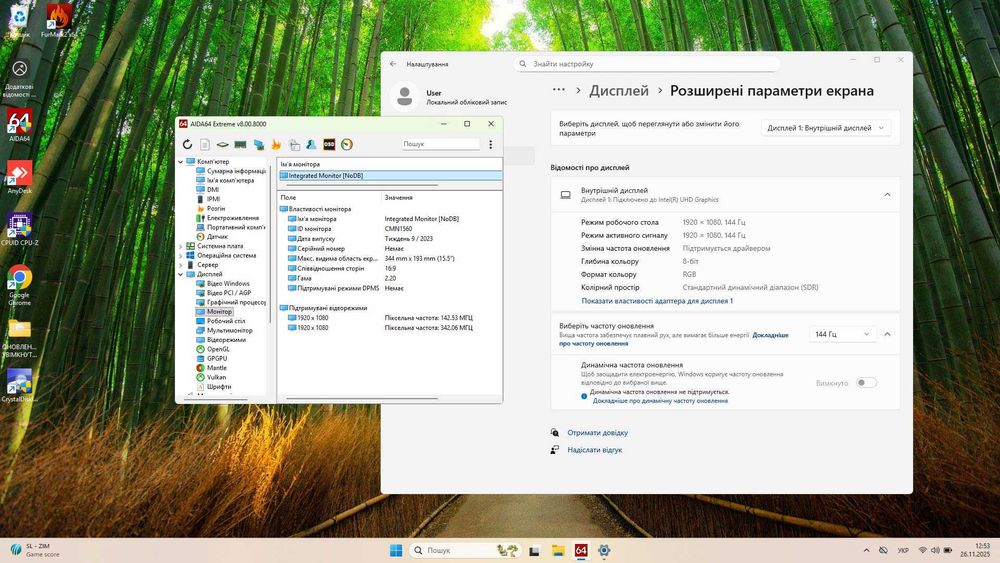Select the Монітор tree item
This screenshot has height=563, width=1000.
point(214,312)
